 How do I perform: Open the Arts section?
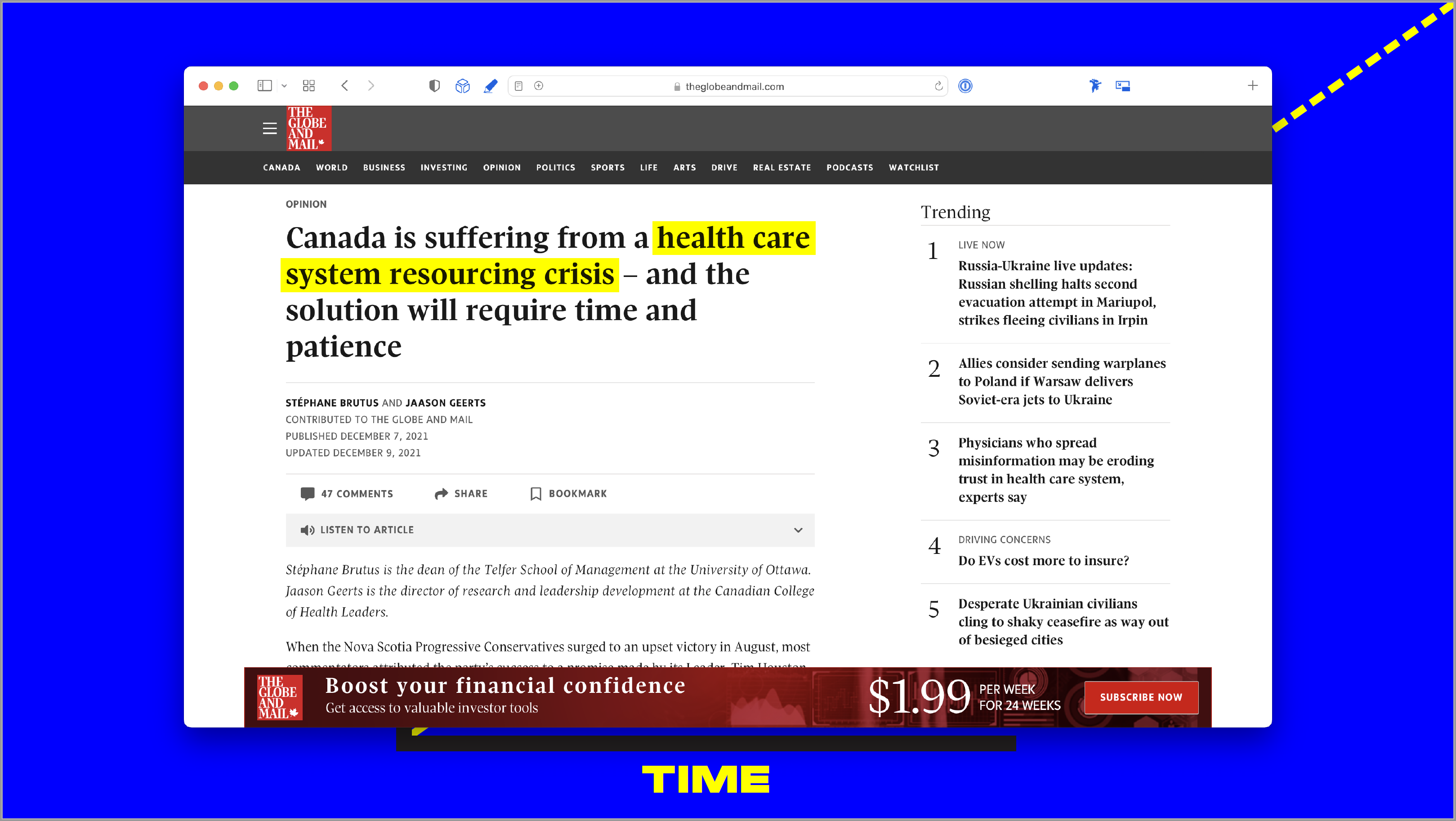click(x=684, y=168)
